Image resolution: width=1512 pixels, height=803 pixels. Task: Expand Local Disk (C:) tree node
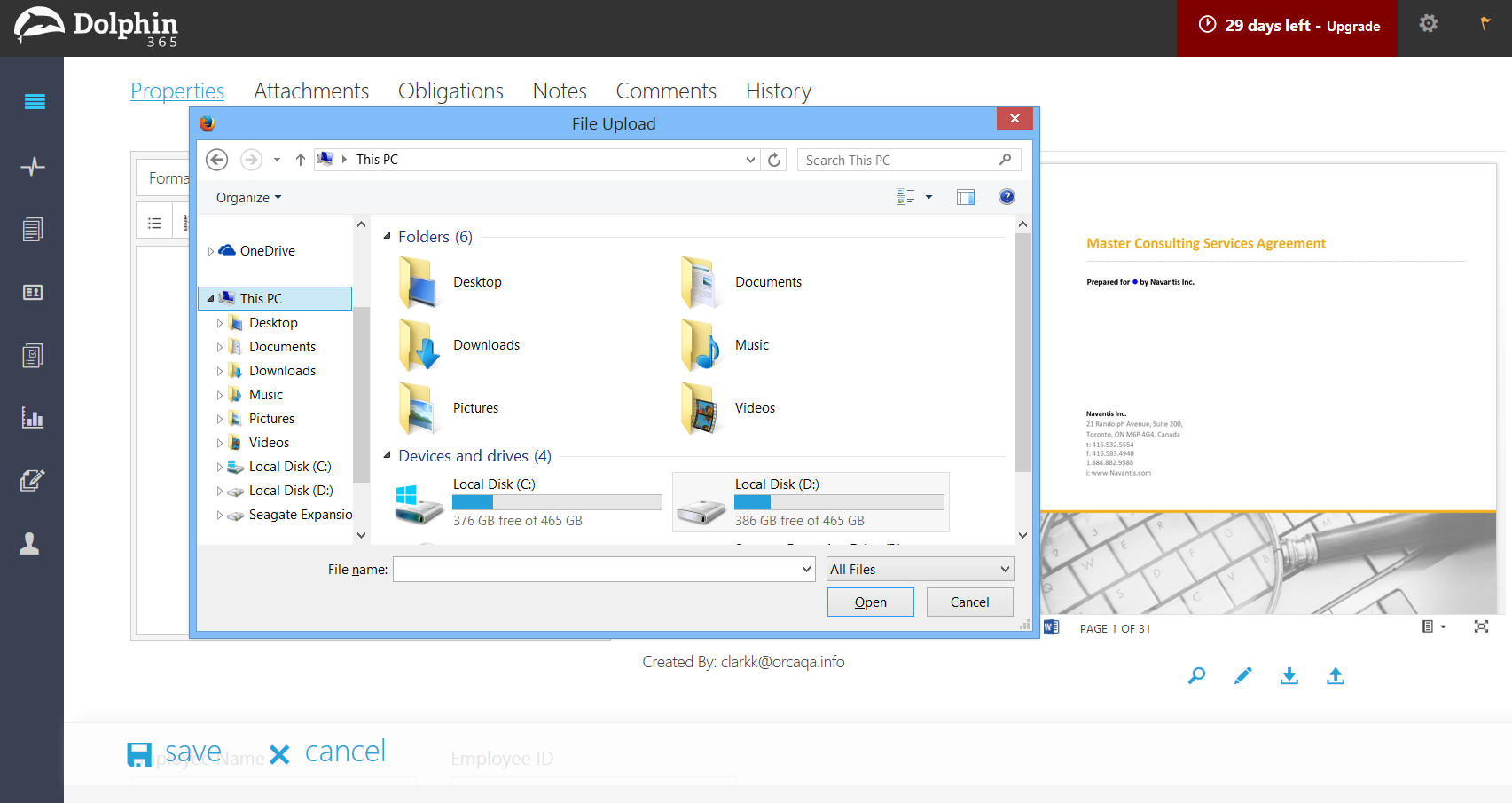click(x=220, y=467)
